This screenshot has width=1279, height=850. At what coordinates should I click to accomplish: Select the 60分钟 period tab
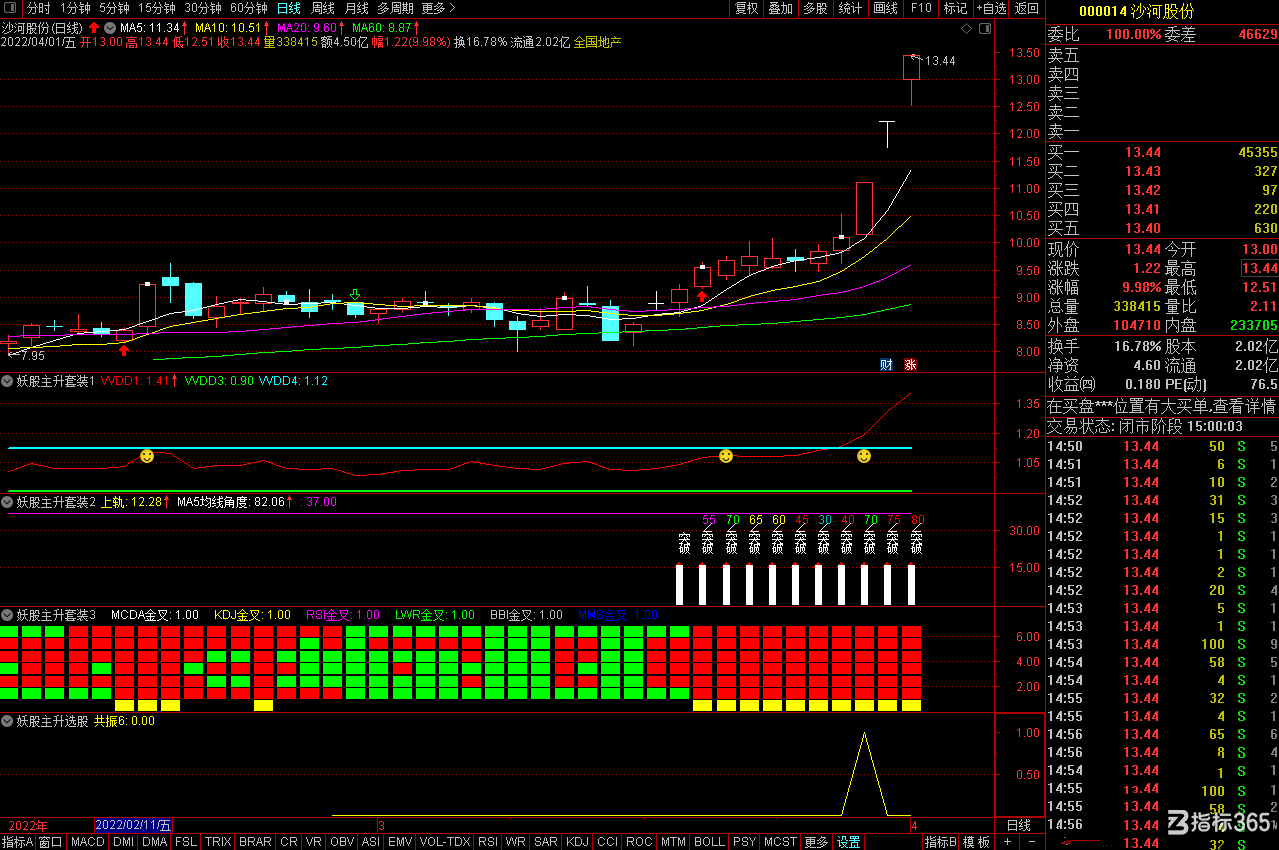(249, 8)
